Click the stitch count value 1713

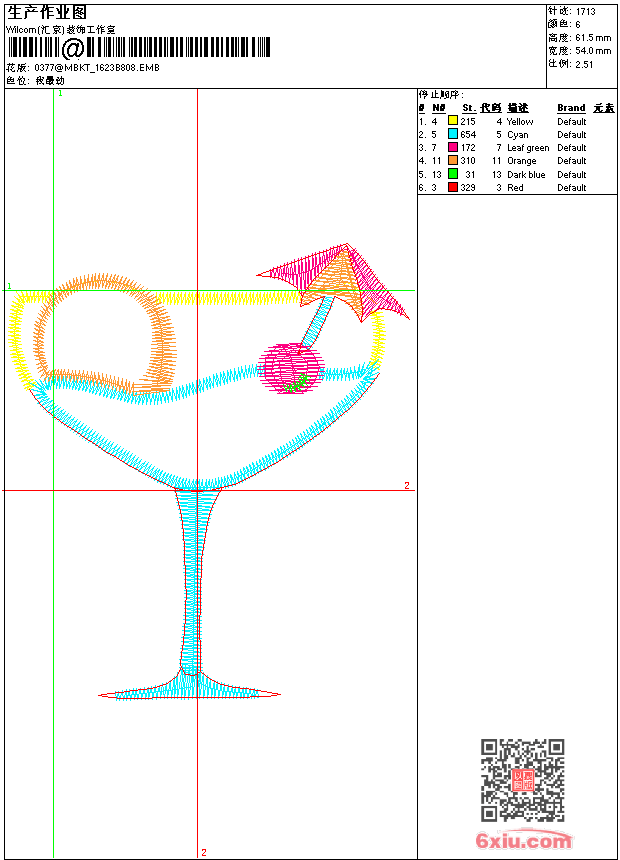[x=585, y=12]
